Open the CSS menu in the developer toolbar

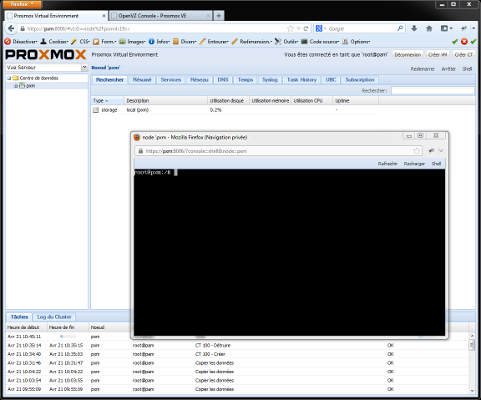(80, 42)
